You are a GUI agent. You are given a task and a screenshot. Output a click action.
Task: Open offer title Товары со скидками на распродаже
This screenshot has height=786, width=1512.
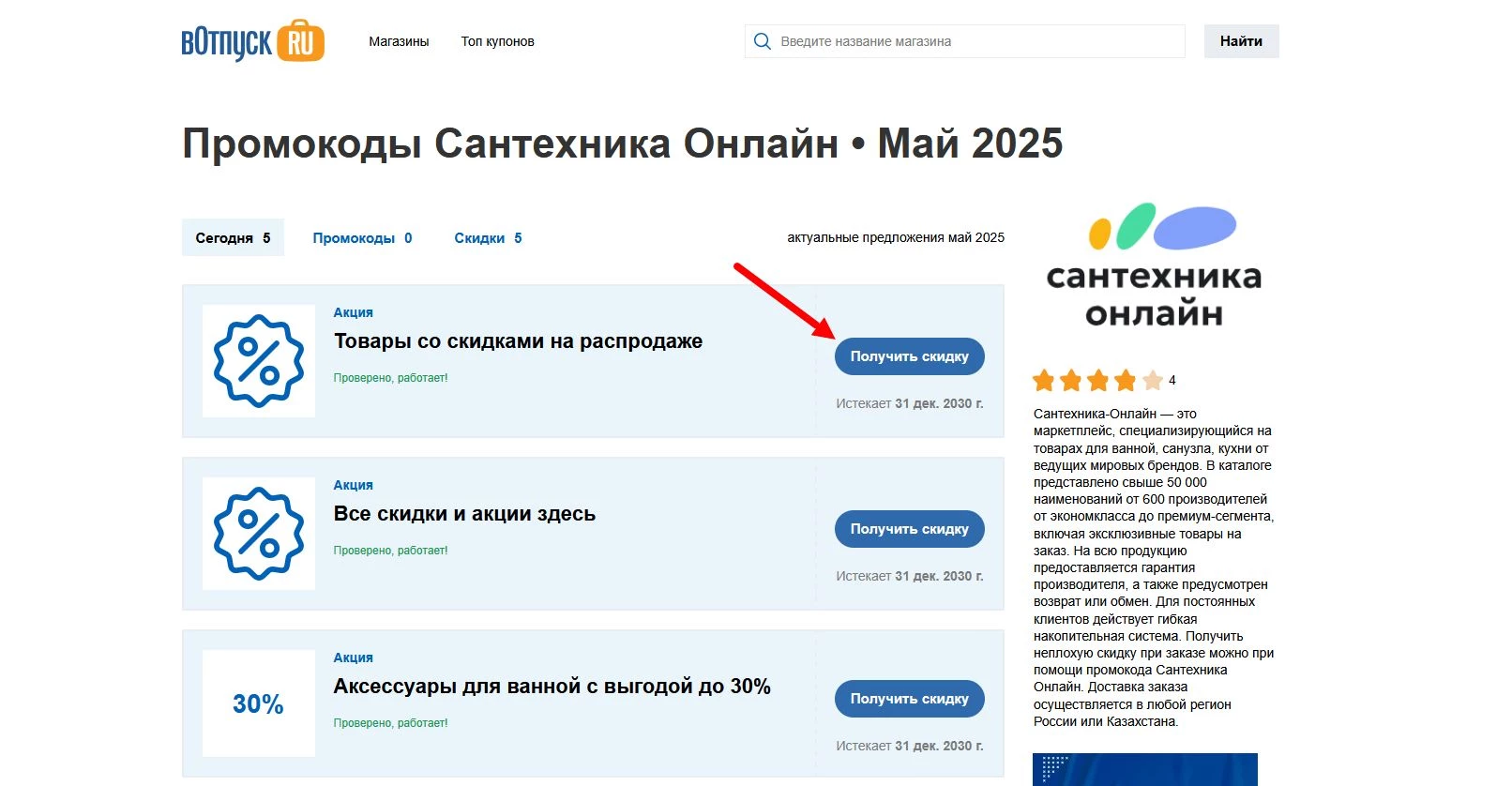(518, 341)
